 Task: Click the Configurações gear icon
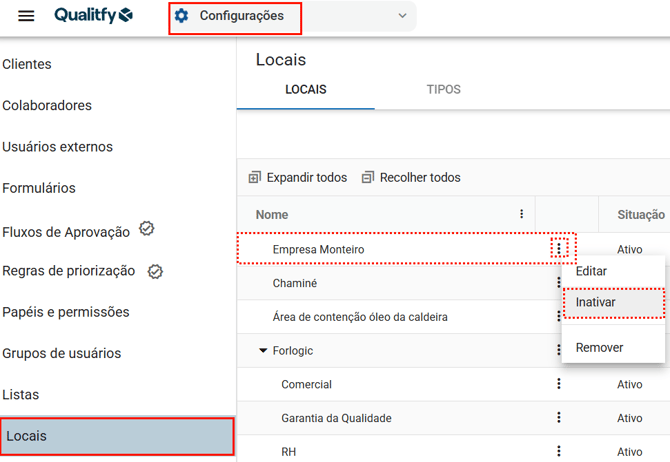tap(181, 16)
